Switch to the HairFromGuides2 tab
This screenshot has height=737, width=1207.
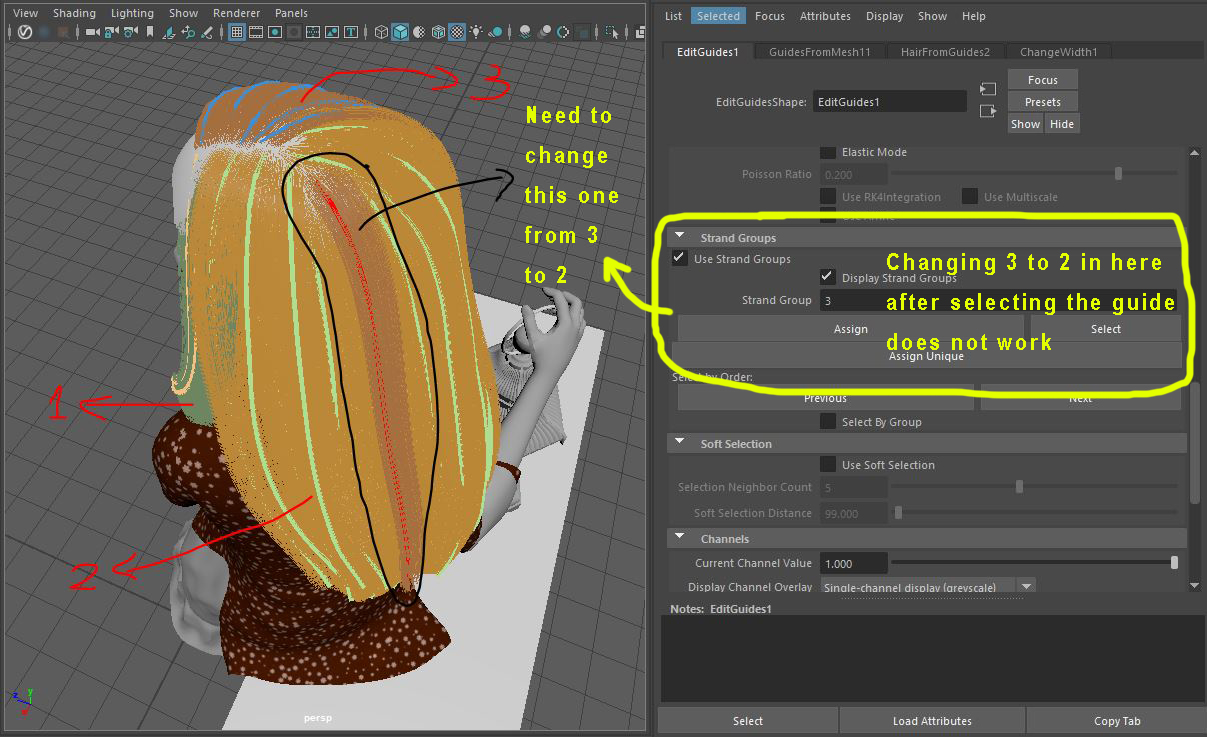(944, 52)
